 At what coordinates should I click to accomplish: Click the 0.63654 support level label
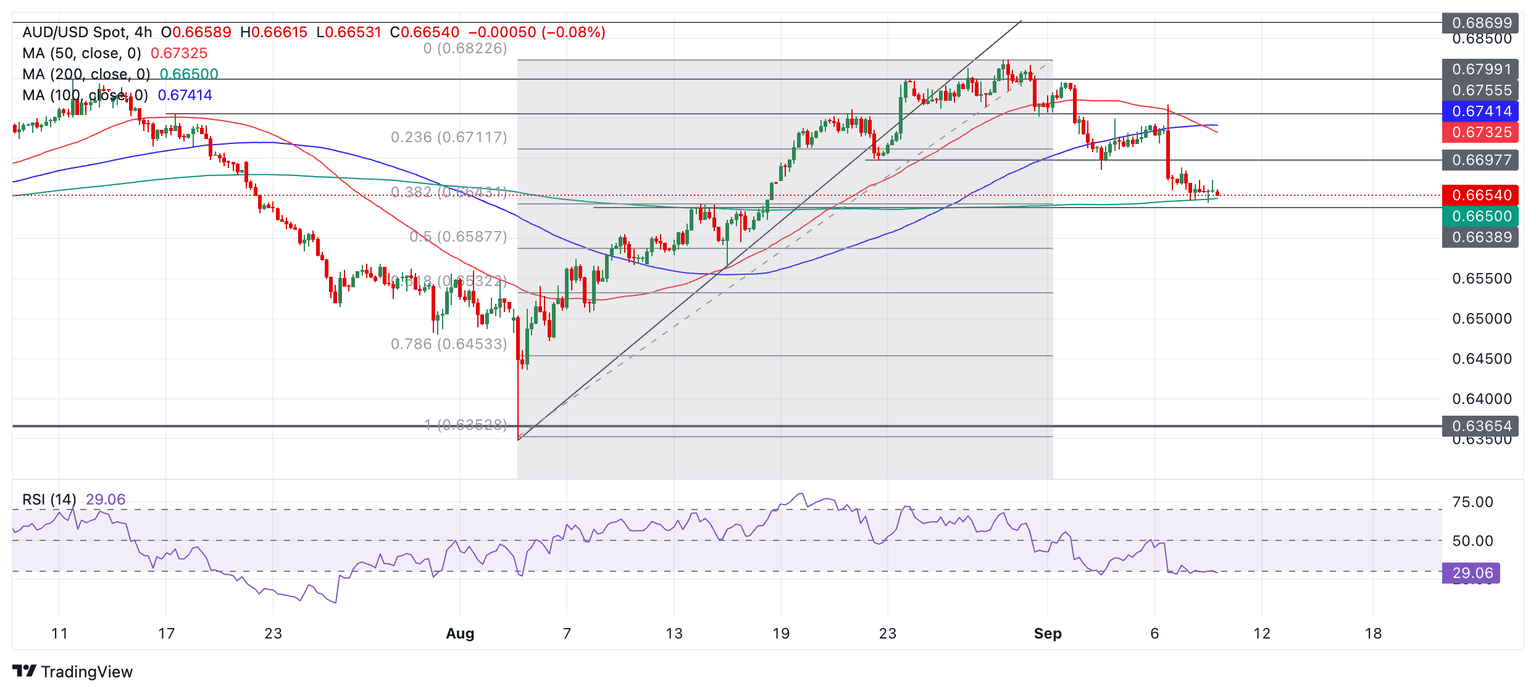[x=1480, y=427]
